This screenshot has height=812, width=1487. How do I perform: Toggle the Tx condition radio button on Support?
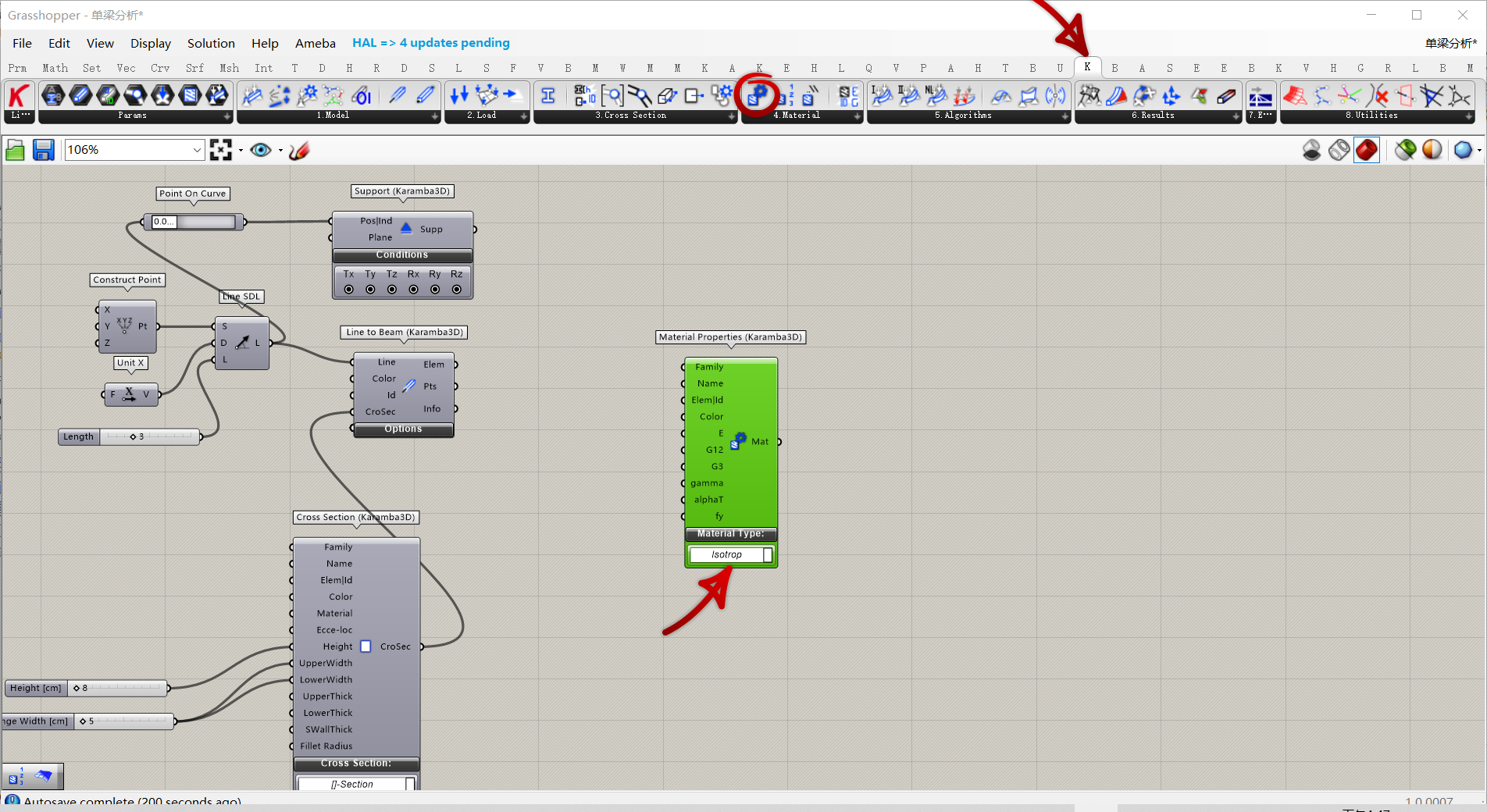(x=349, y=290)
